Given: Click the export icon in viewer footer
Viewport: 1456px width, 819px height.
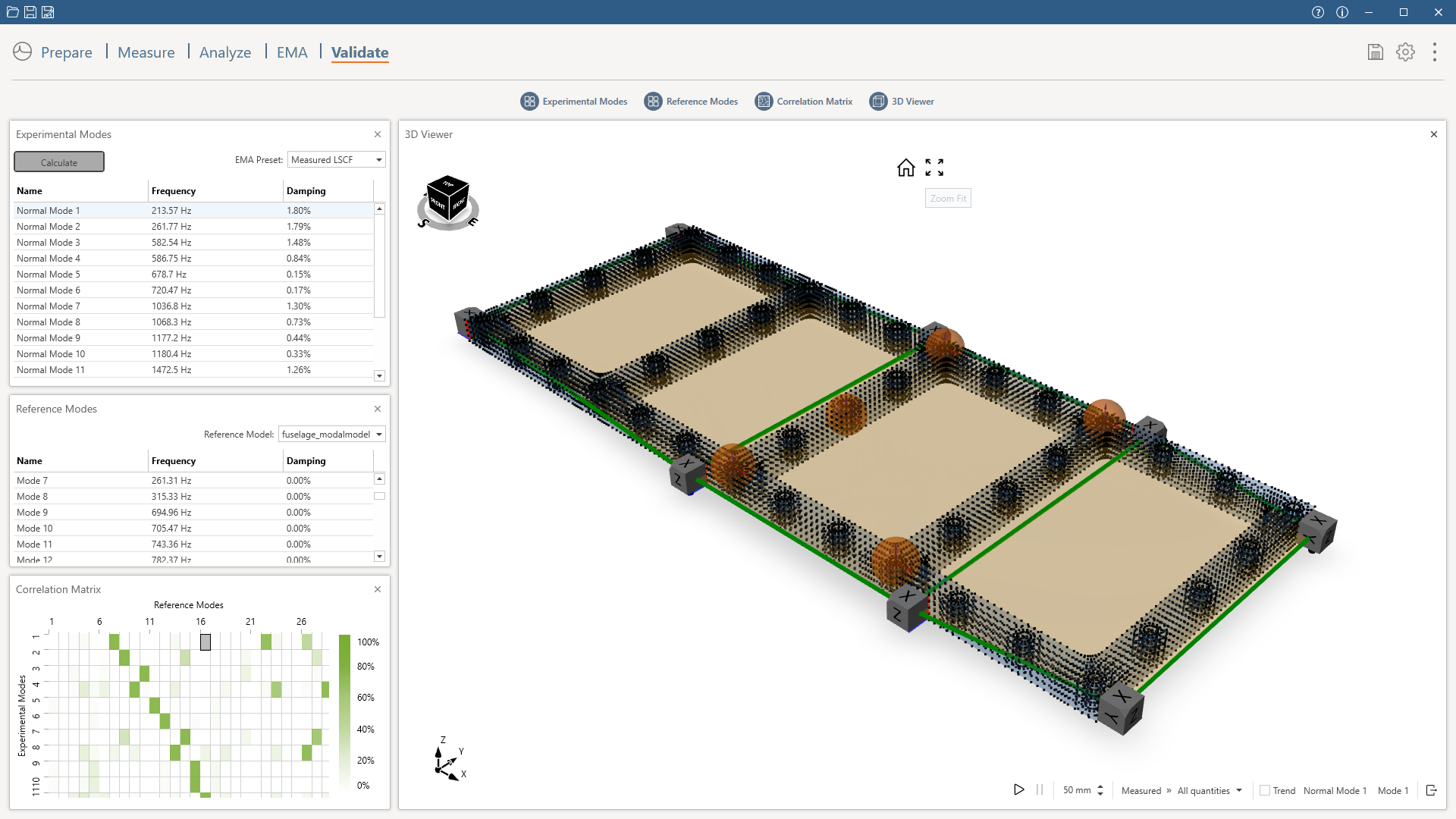Looking at the screenshot, I should pos(1431,790).
